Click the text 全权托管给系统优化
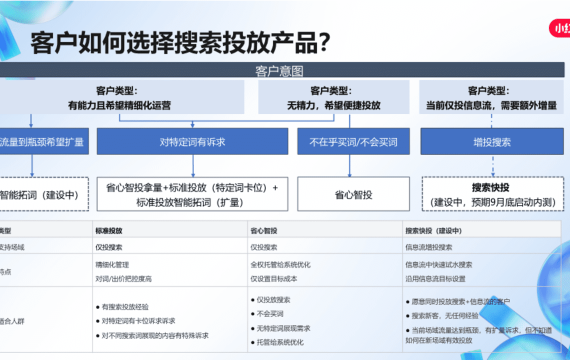 [x=280, y=265]
